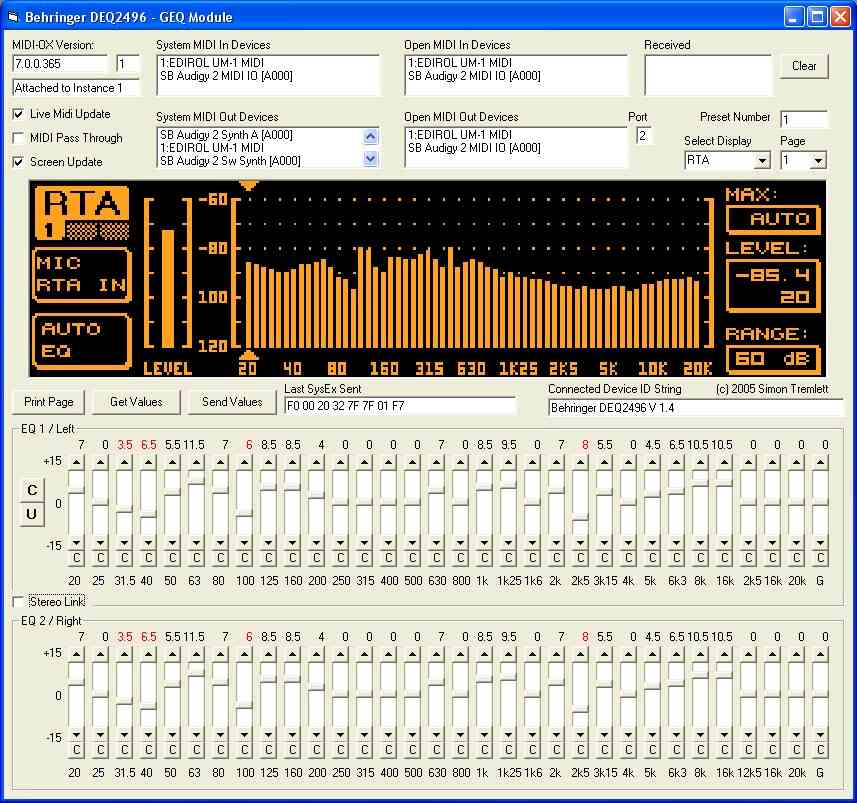
Task: Click the up arrow of the 1k band in EQ 1 / Left
Action: pos(484,462)
